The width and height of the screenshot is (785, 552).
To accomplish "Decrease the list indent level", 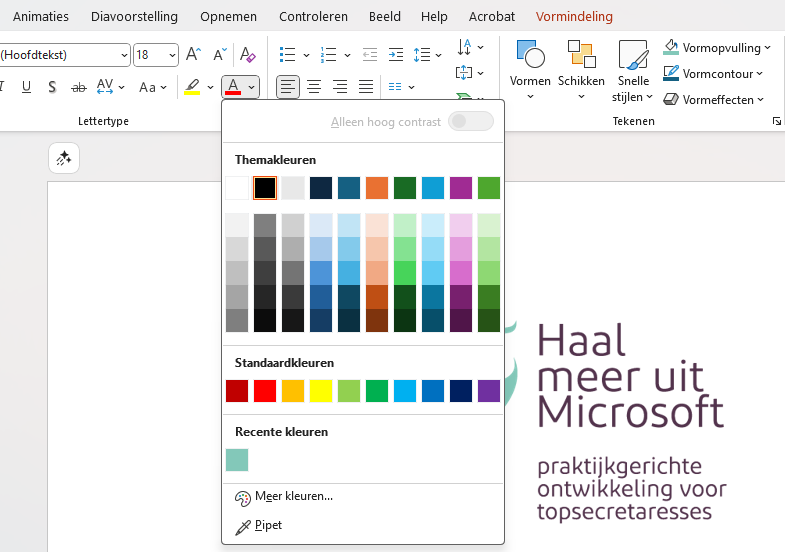I will click(x=370, y=55).
